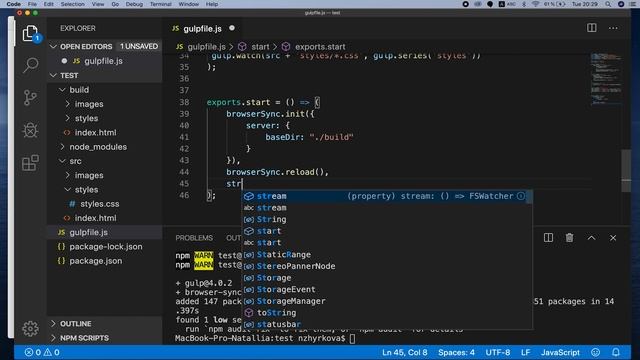Viewport: 640px width, 360px height.
Task: Choose StaticRange from suggestions
Action: pyautogui.click(x=387, y=254)
